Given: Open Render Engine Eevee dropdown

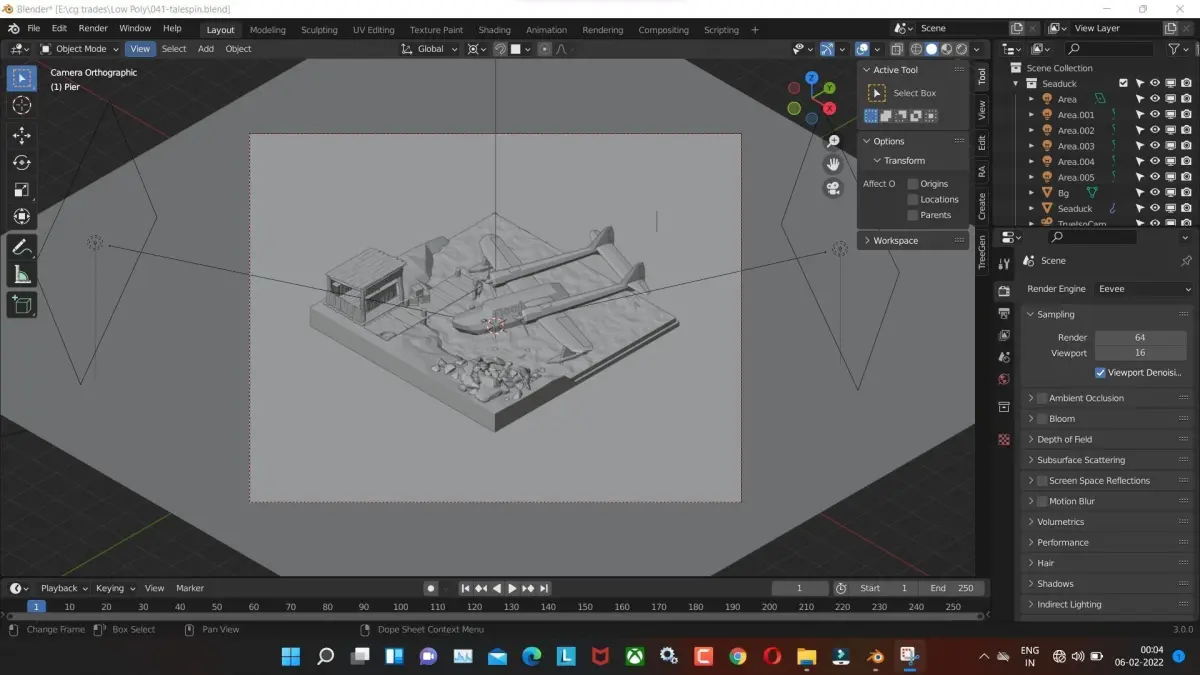Looking at the screenshot, I should click(x=1143, y=289).
